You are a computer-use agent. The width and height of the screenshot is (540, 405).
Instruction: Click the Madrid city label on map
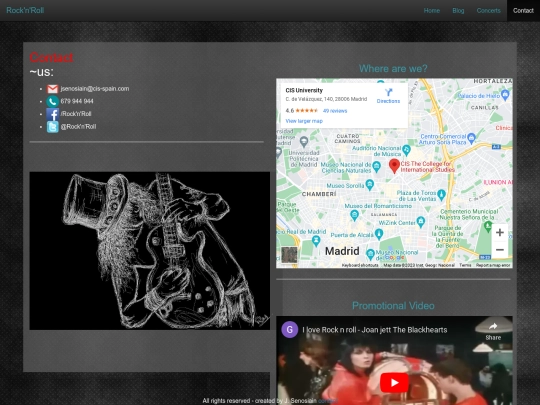tap(342, 251)
